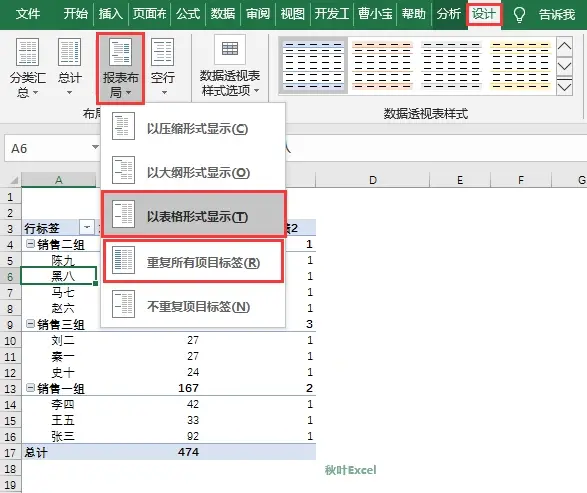Select 以表格形式显示 tabular layout option
Image resolution: width=587 pixels, height=493 pixels.
point(193,215)
